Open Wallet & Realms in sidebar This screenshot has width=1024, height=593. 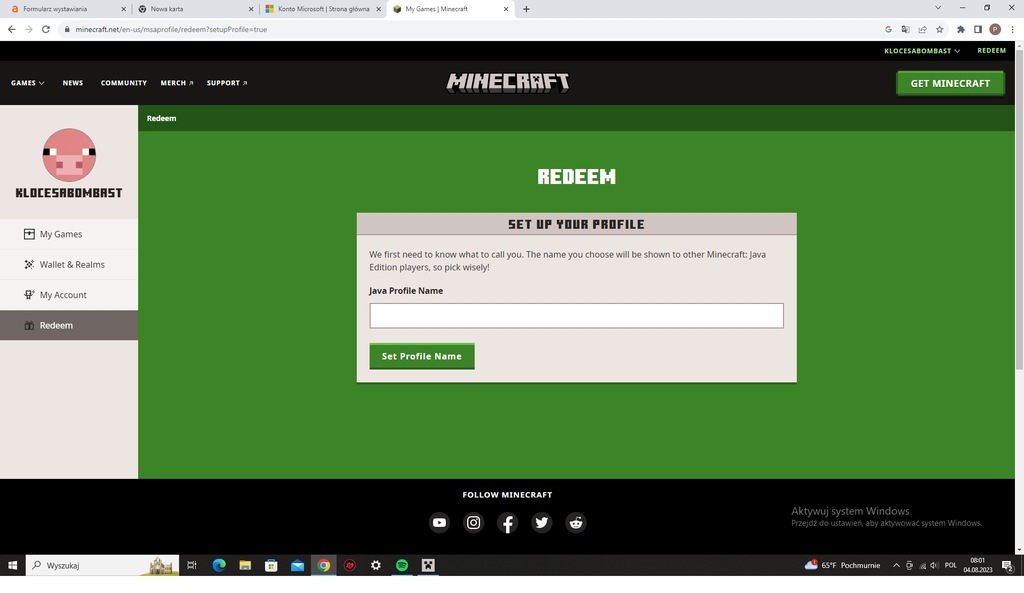(69, 264)
